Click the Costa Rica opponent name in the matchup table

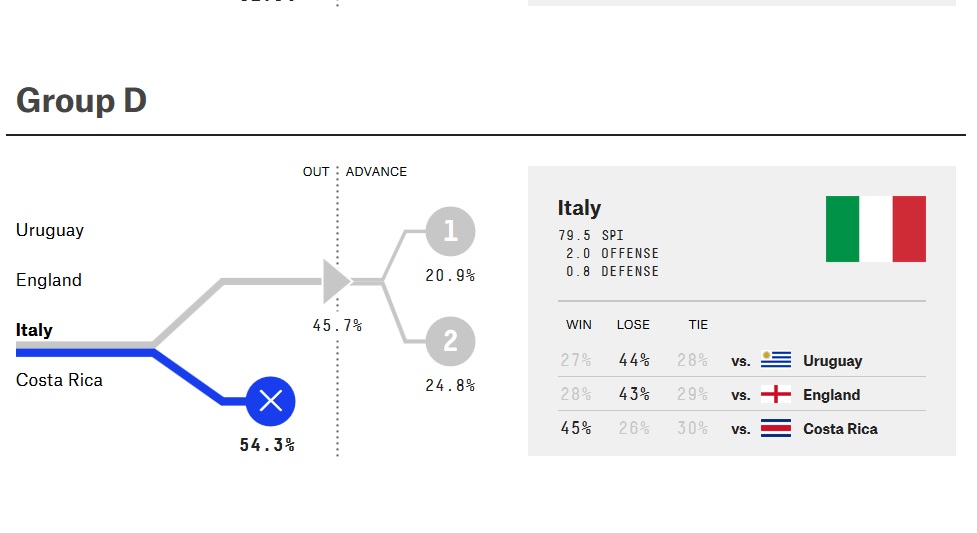coord(840,429)
